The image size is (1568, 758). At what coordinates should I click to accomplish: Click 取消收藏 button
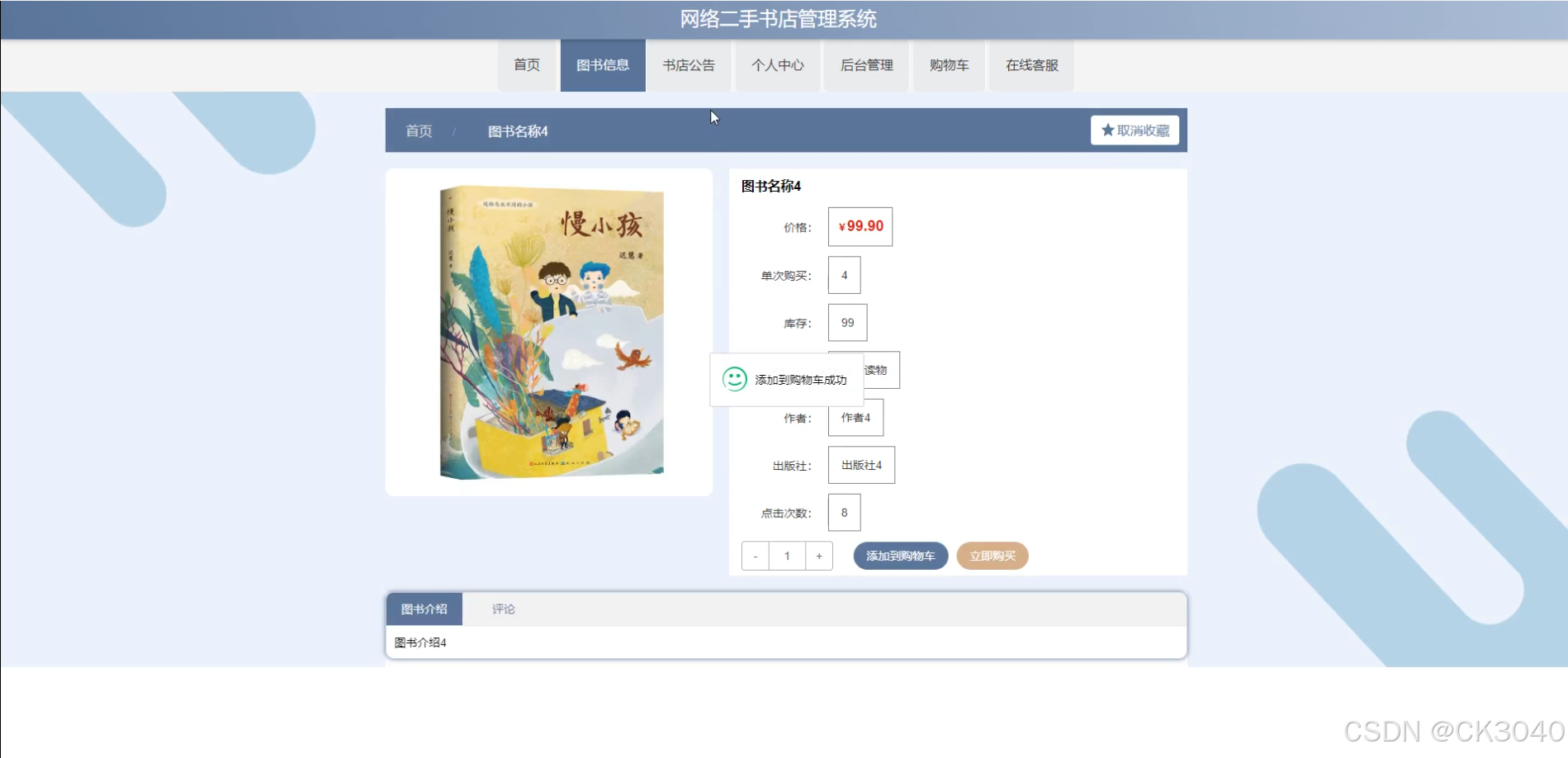1135,130
